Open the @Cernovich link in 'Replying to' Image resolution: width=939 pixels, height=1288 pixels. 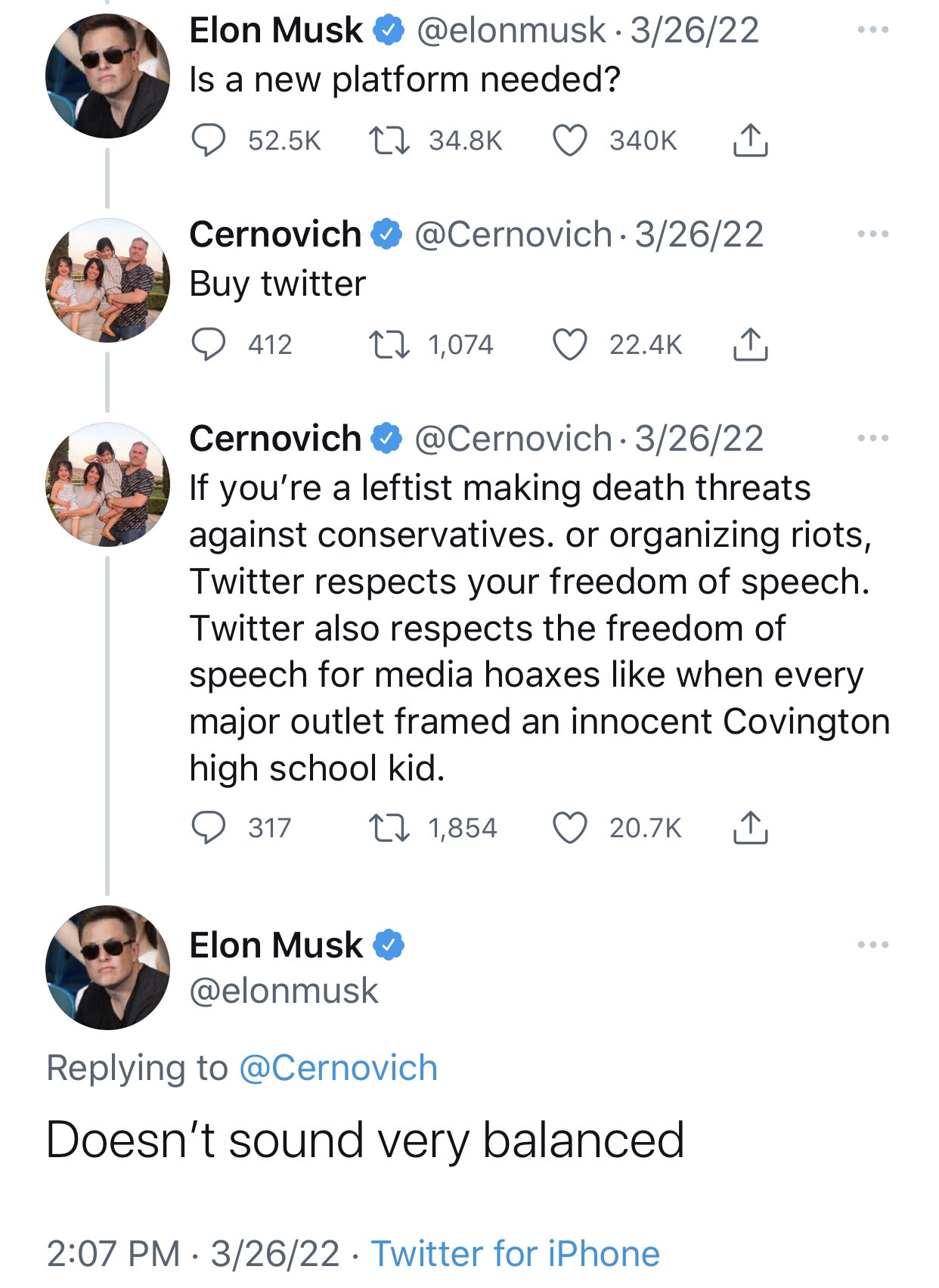pyautogui.click(x=339, y=1068)
